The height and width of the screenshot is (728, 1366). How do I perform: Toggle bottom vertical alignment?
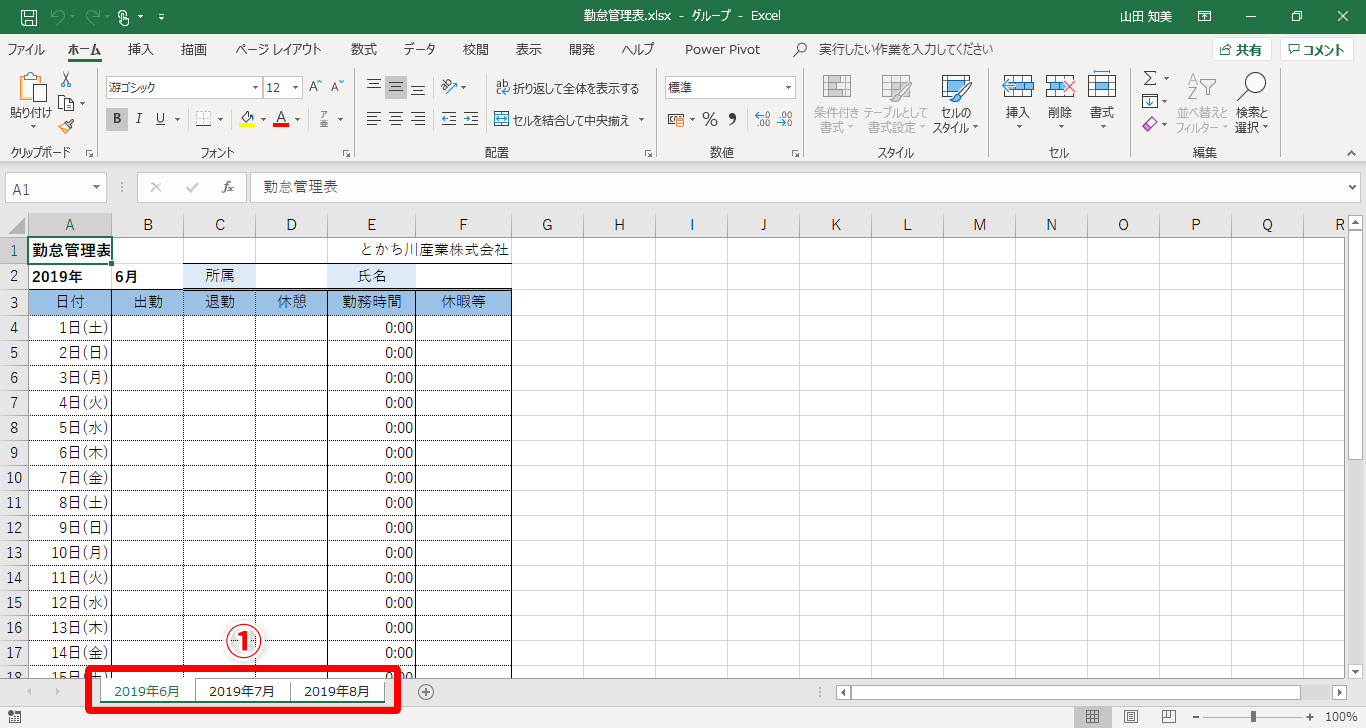coord(418,88)
